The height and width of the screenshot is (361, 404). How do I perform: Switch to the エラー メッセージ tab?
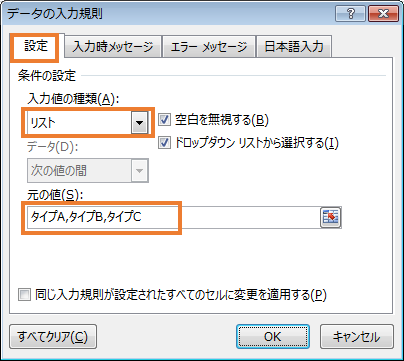pyautogui.click(x=209, y=46)
